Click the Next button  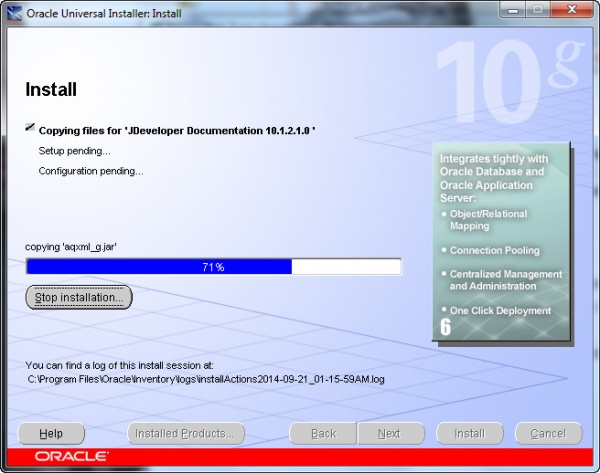point(391,434)
